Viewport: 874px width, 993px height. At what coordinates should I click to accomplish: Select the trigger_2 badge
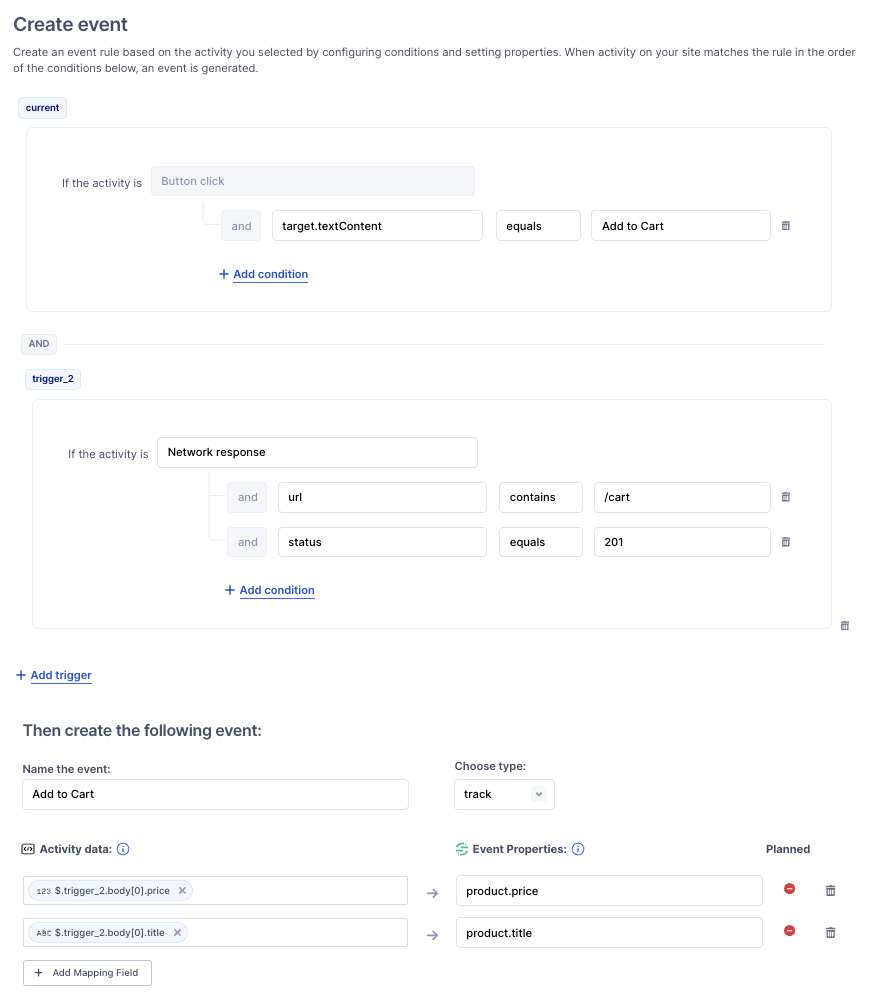52,379
